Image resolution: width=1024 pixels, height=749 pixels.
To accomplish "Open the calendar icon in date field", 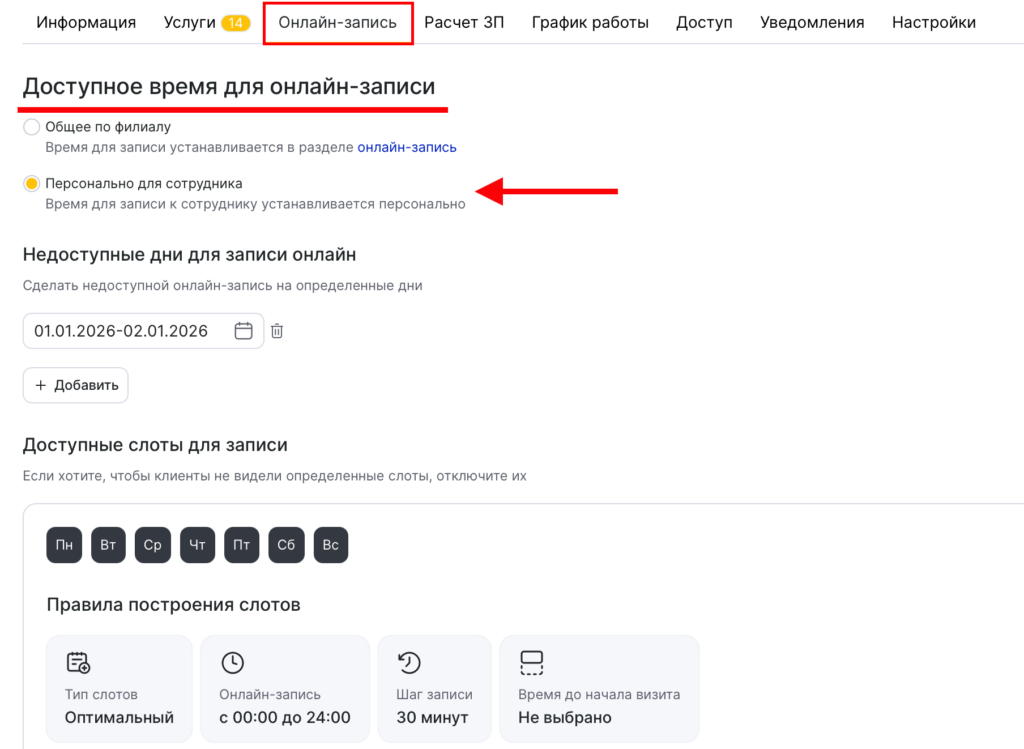I will [x=244, y=331].
